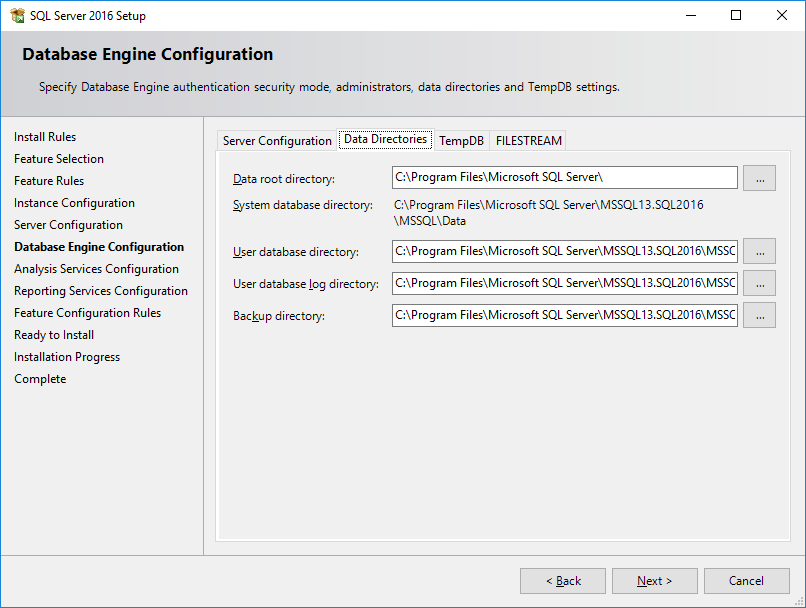Screen dimensions: 806x608
Task: Cancel the SQL Server setup
Action: point(746,581)
